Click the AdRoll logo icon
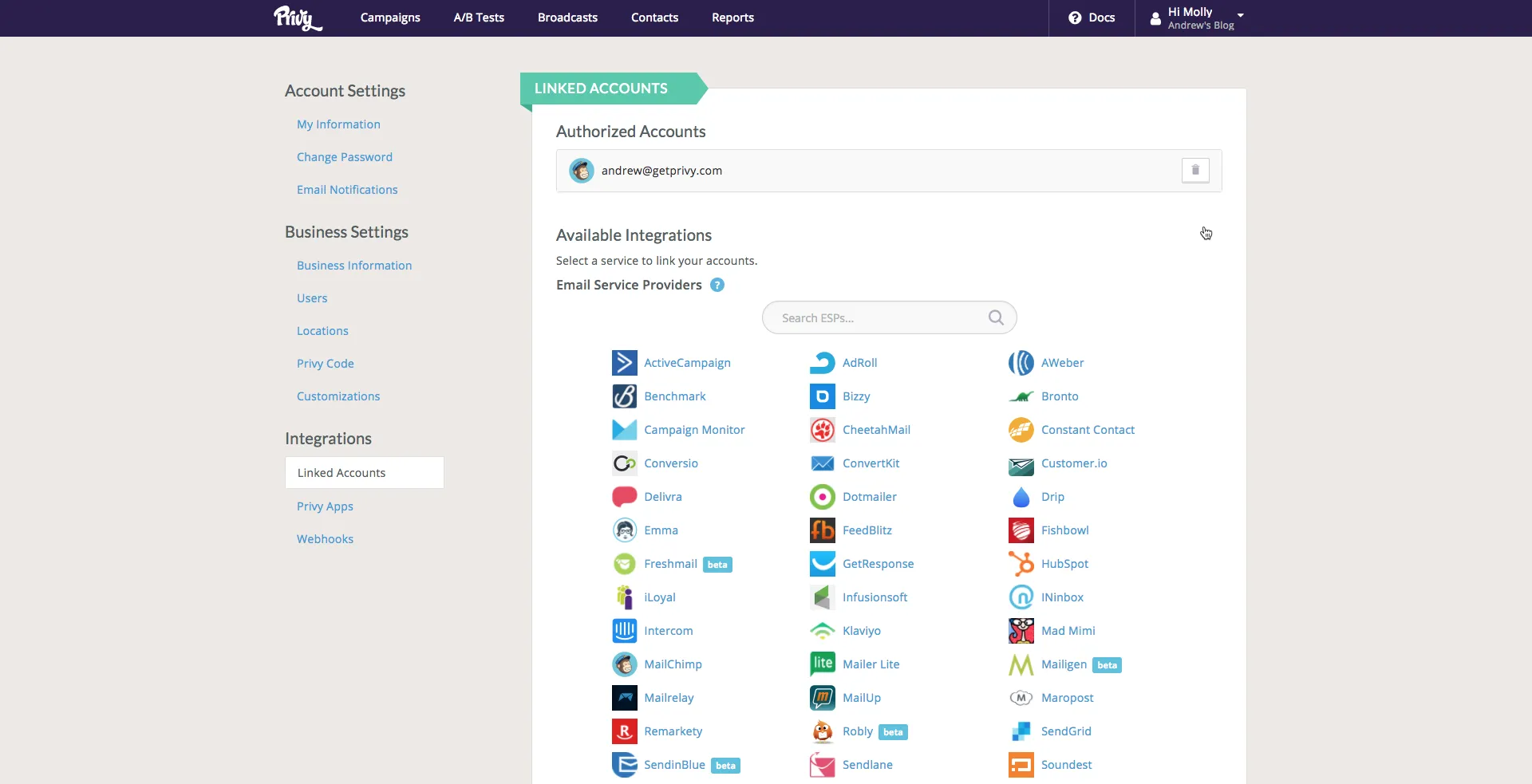The image size is (1532, 784). (822, 363)
